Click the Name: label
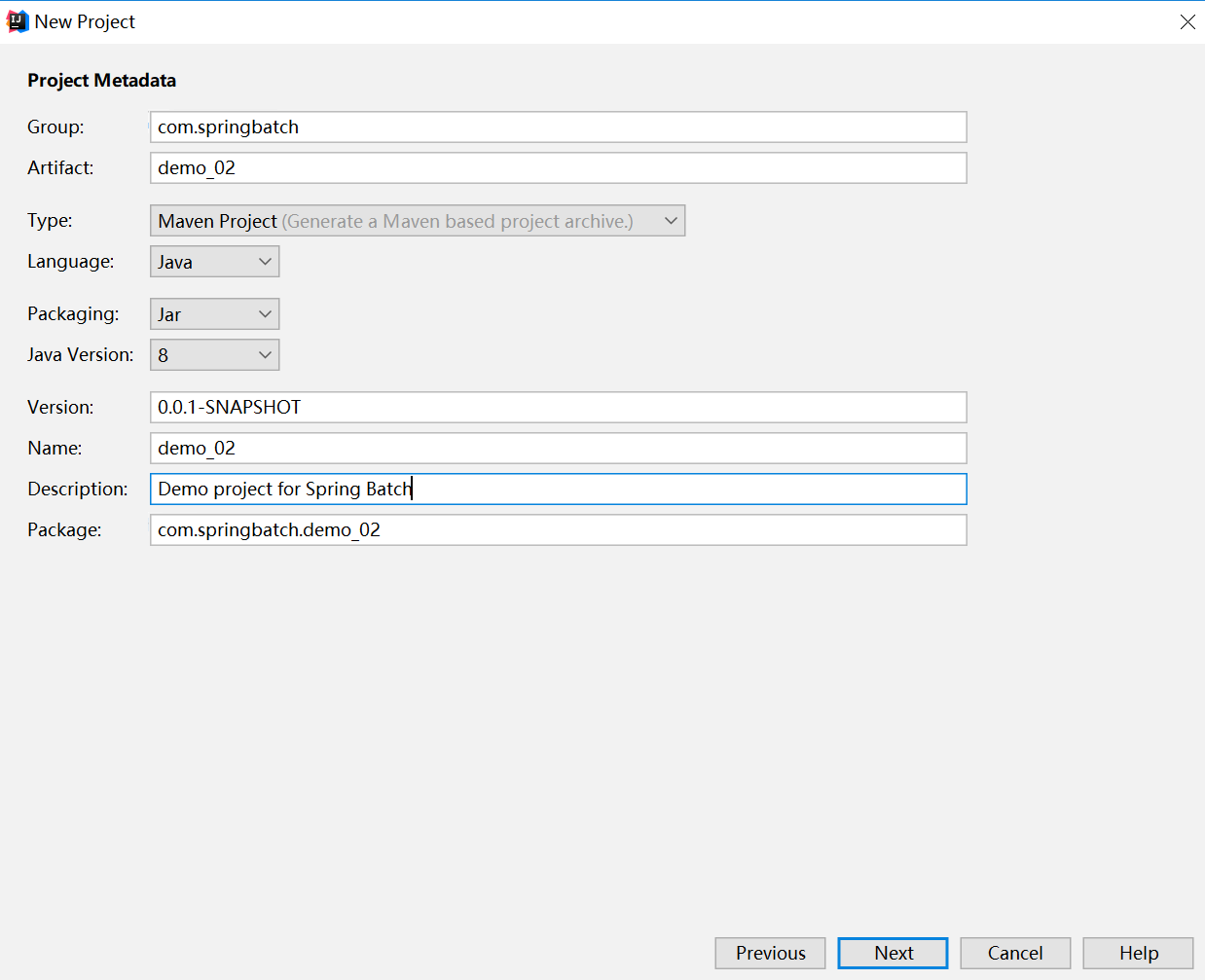The width and height of the screenshot is (1205, 980). [x=55, y=449]
